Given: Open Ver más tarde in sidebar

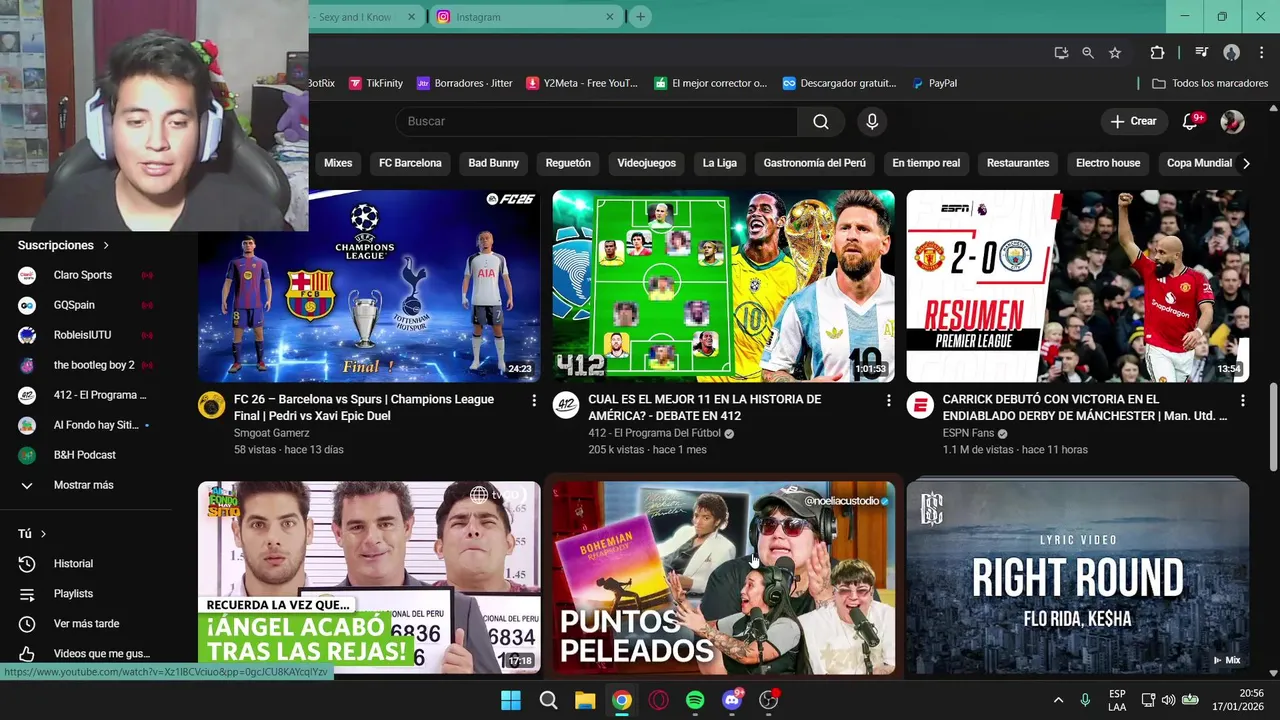Looking at the screenshot, I should tap(86, 624).
